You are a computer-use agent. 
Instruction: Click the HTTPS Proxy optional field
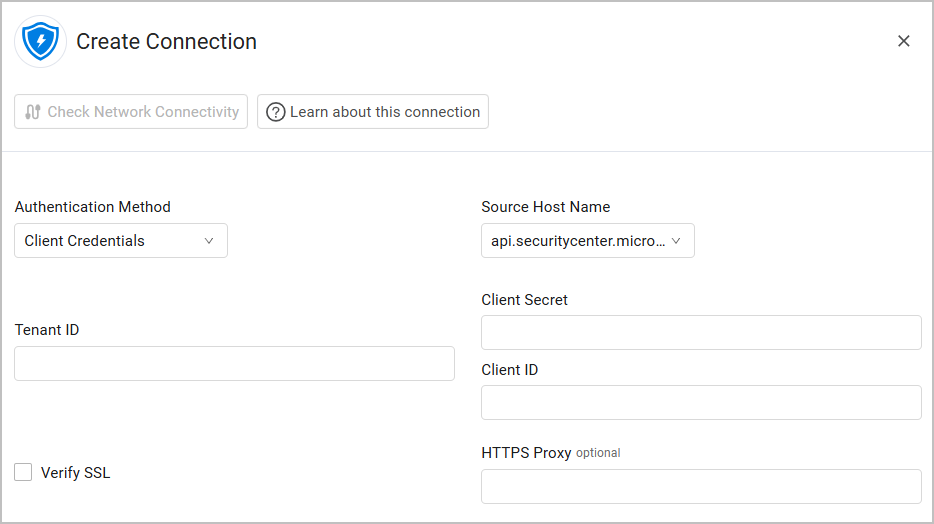coord(701,486)
